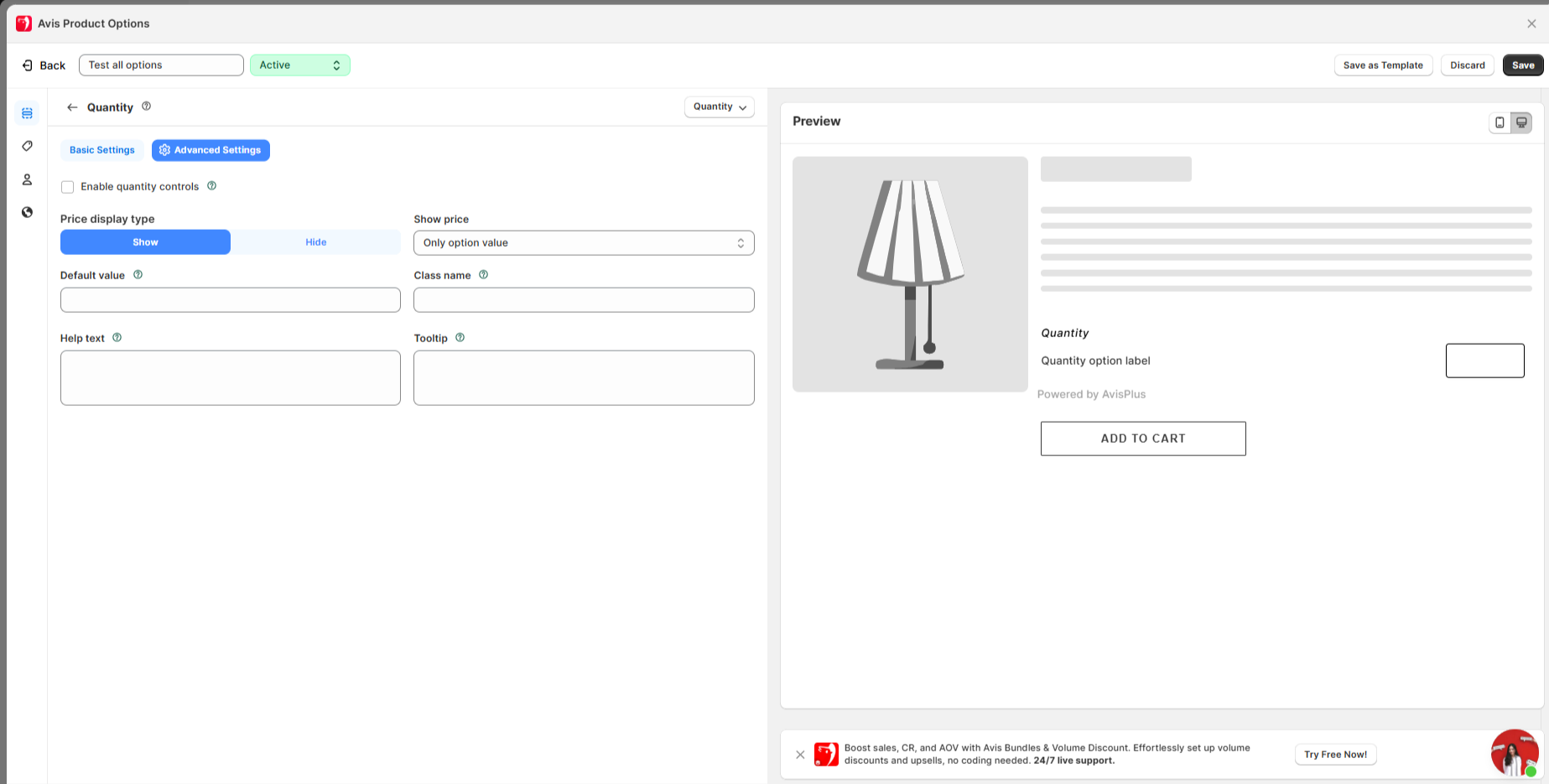Click the options list icon in left sidebar
Viewport: 1549px width, 784px height.
(27, 113)
